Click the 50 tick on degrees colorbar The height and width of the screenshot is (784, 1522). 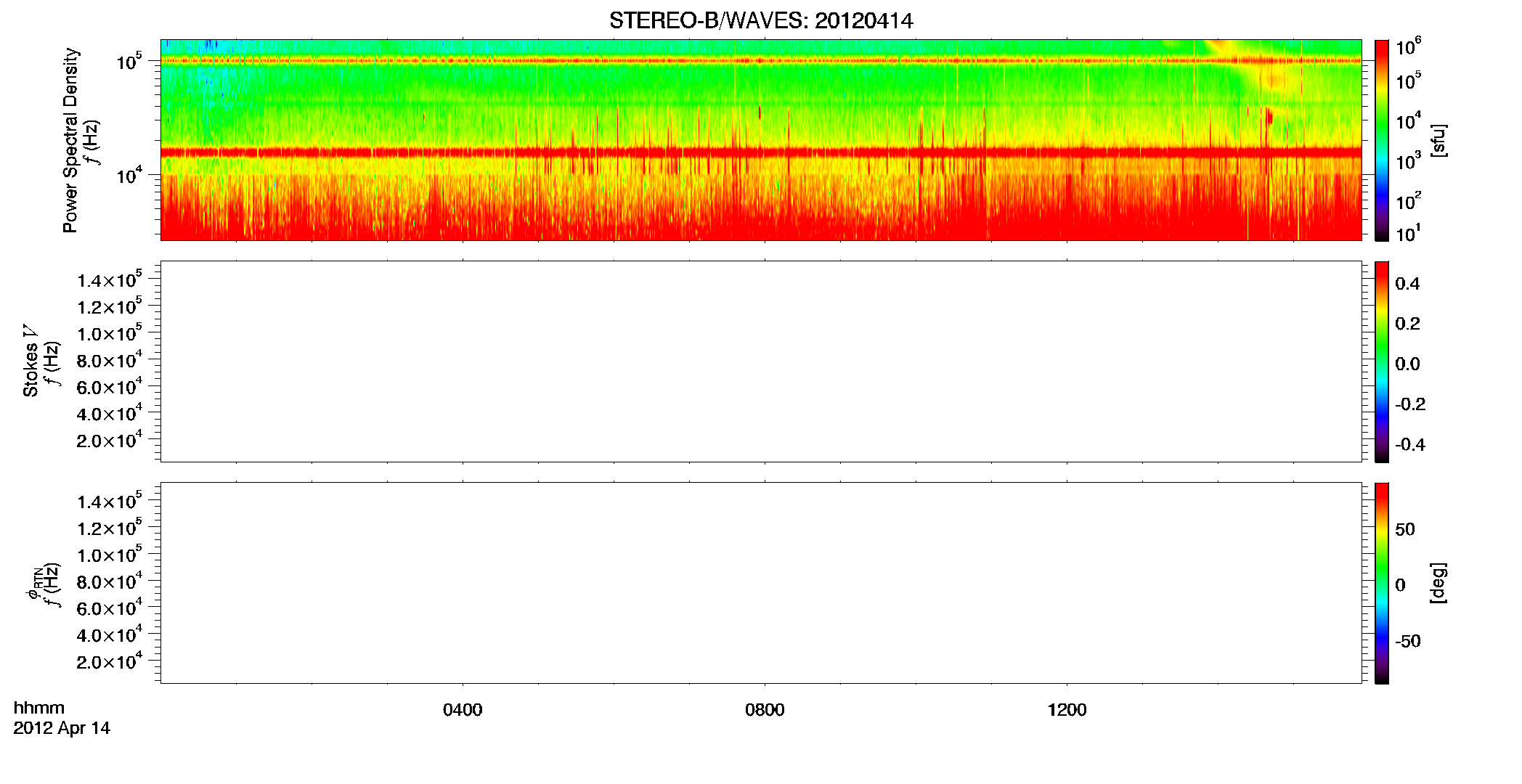(1405, 529)
